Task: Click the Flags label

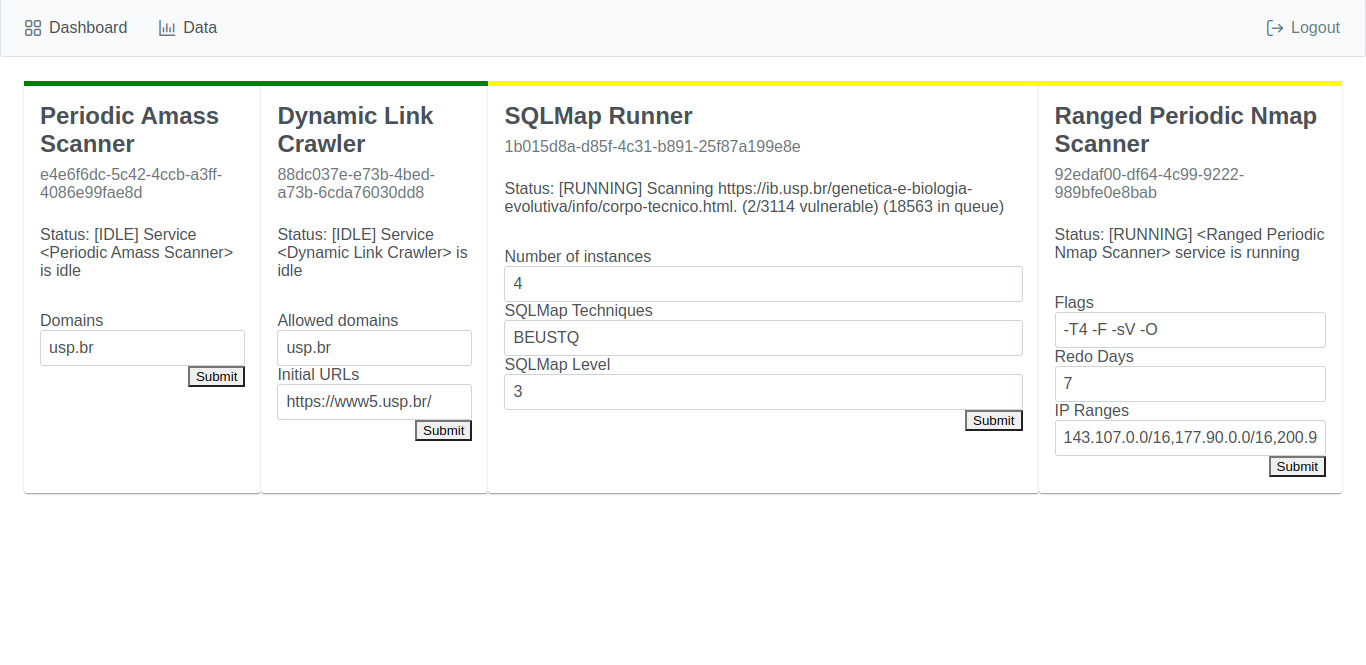Action: [x=1074, y=303]
